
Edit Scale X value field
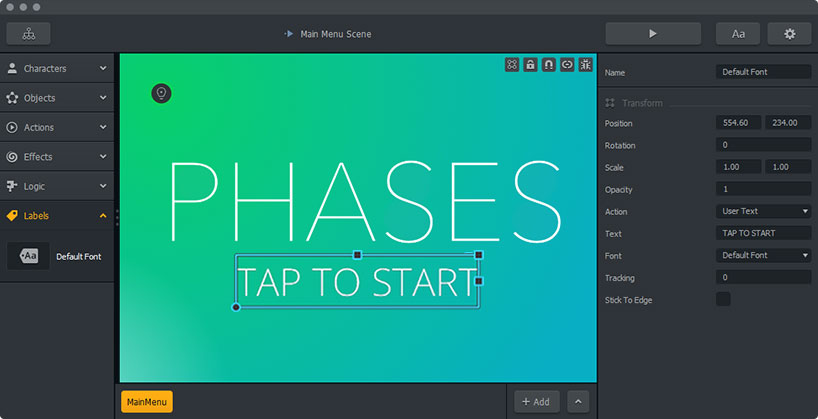pyautogui.click(x=739, y=167)
